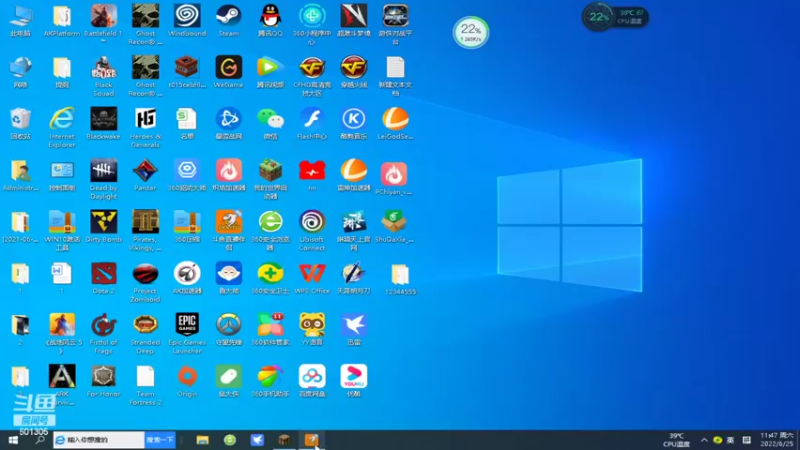Open taskbar search magnifier

click(39, 440)
